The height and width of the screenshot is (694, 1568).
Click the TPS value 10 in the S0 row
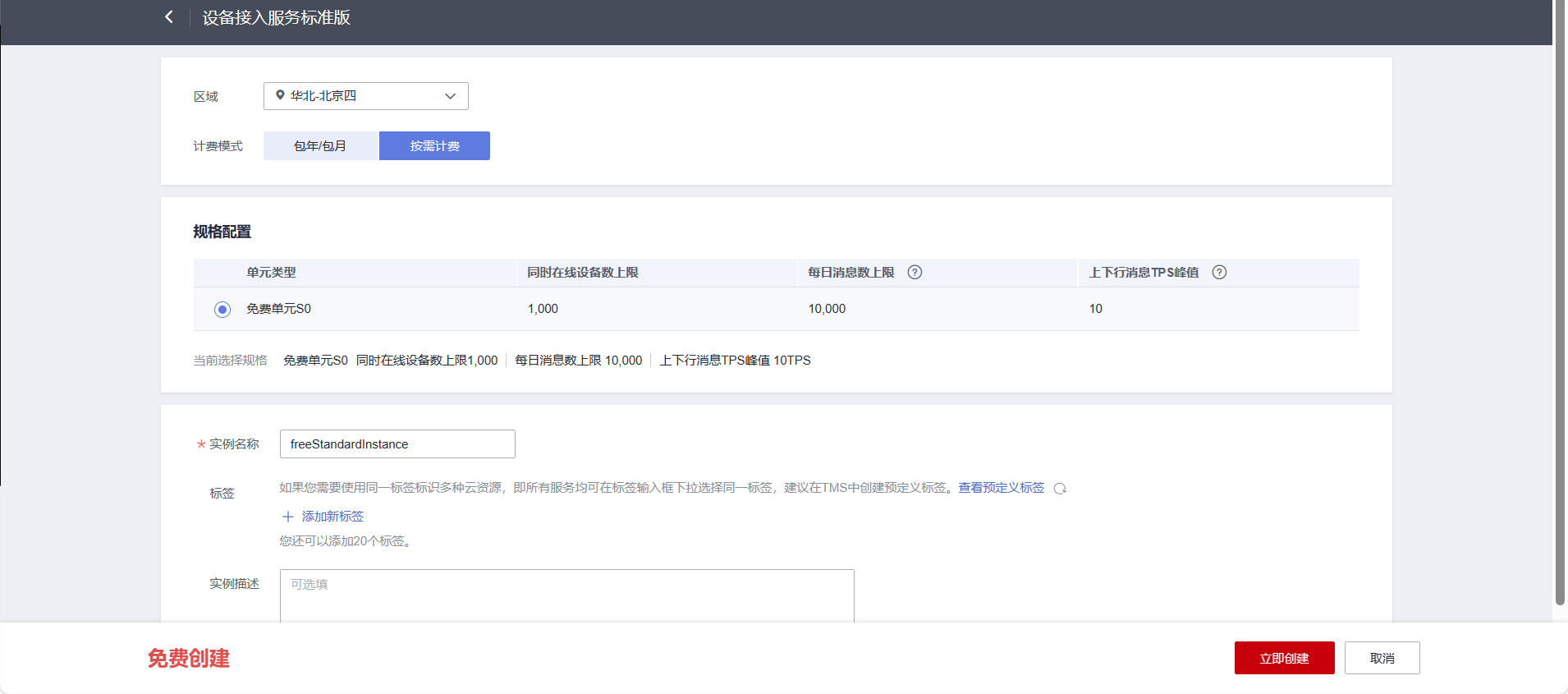pos(1096,309)
